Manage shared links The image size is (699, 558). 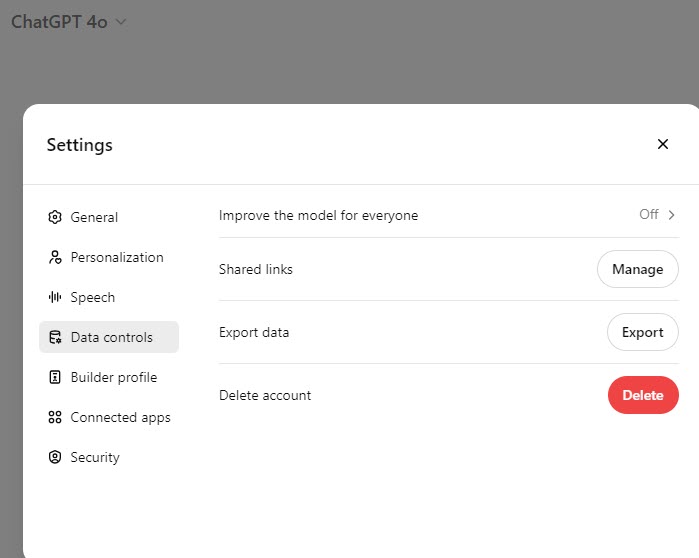637,269
